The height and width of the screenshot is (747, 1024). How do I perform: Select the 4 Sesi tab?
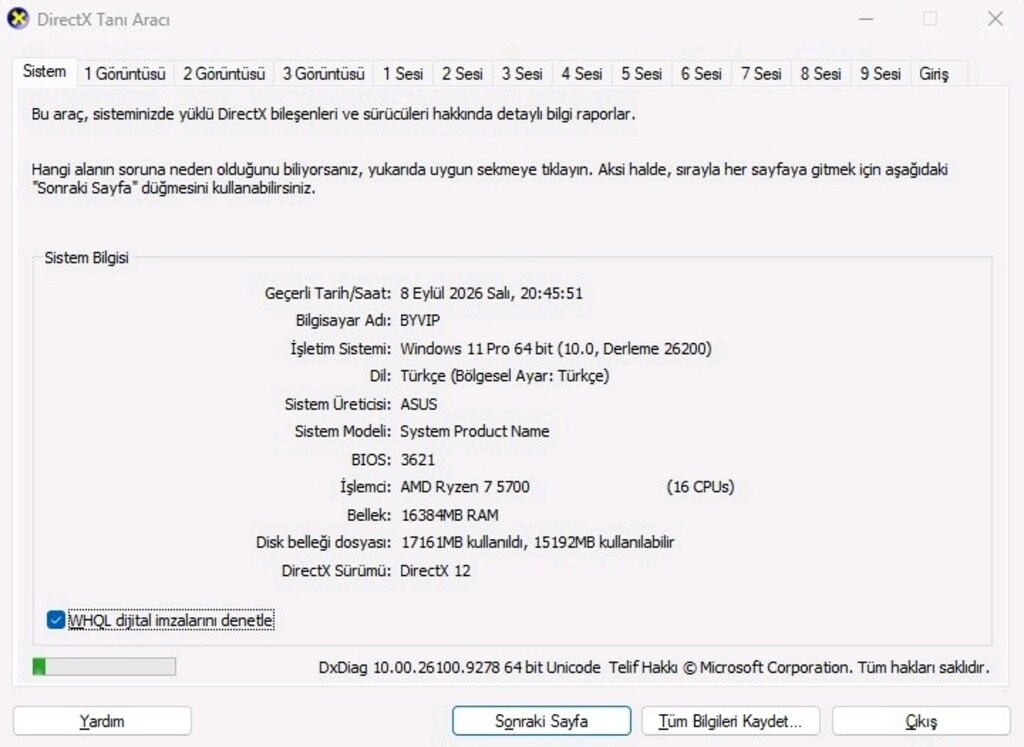582,74
